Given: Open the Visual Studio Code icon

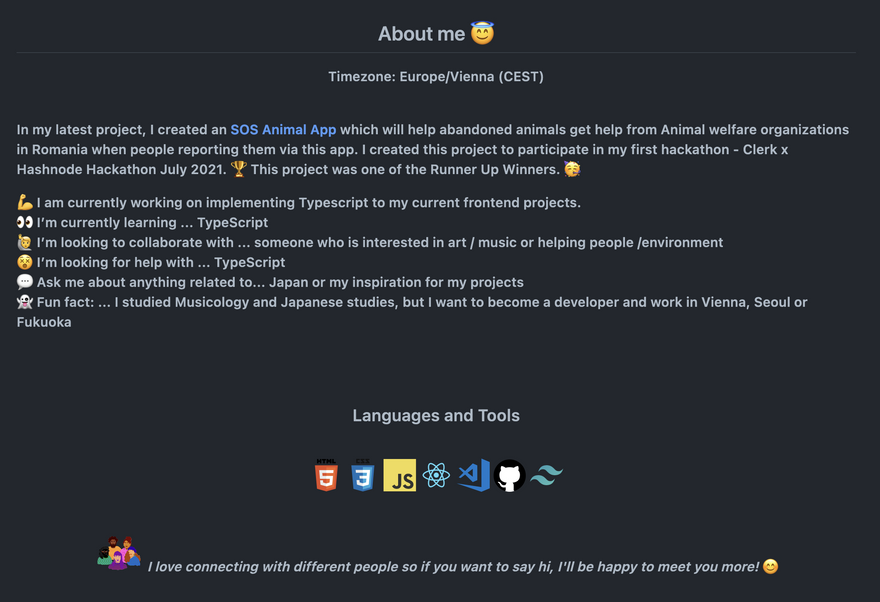Looking at the screenshot, I should click(x=473, y=475).
